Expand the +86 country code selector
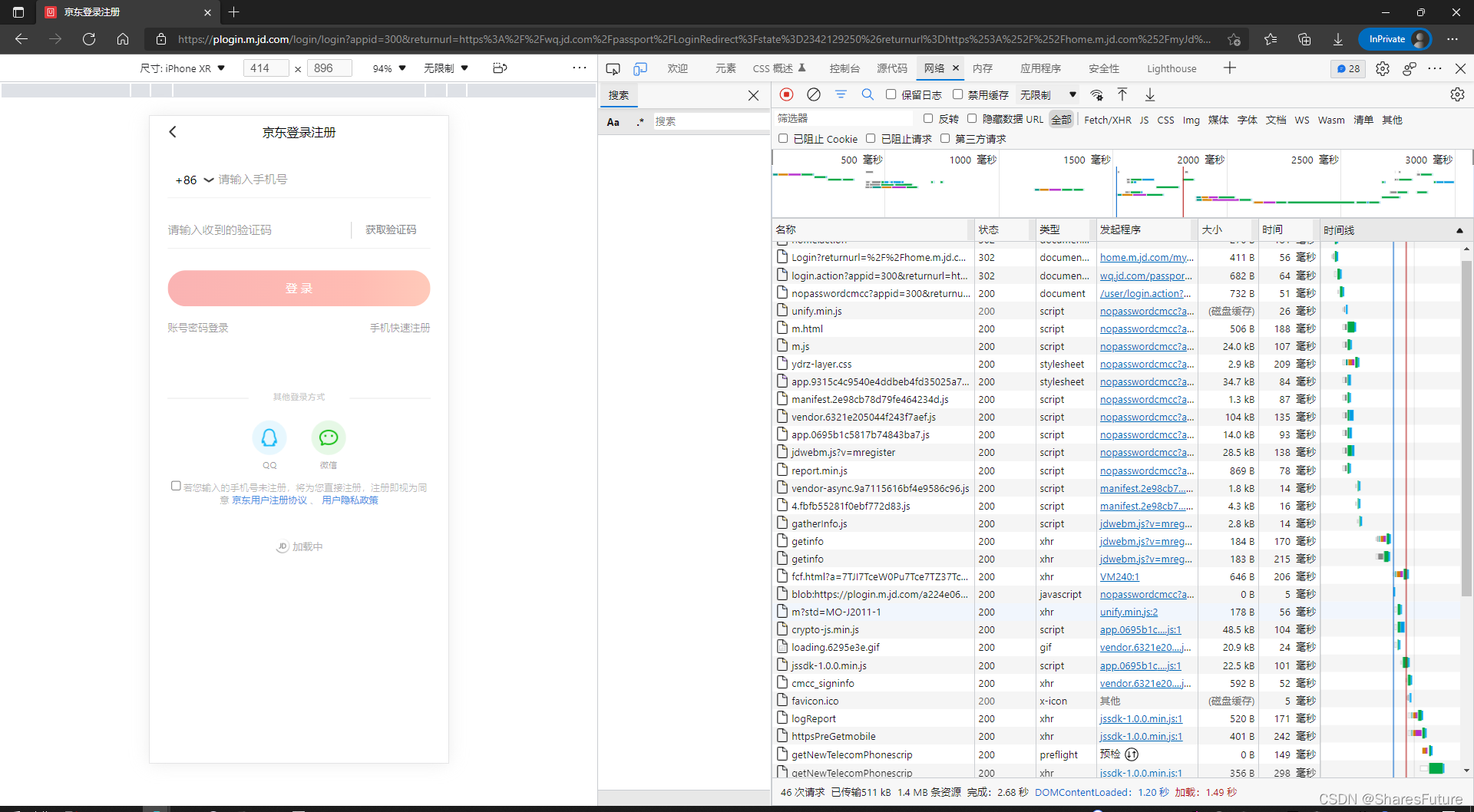The width and height of the screenshot is (1474, 812). tap(194, 180)
